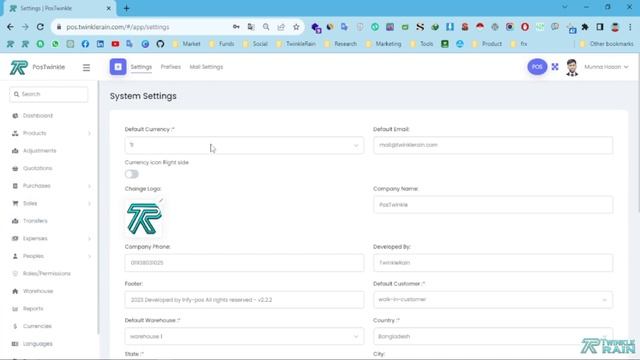The height and width of the screenshot is (360, 640).
Task: Open the Default Currency dropdown
Action: [244, 145]
